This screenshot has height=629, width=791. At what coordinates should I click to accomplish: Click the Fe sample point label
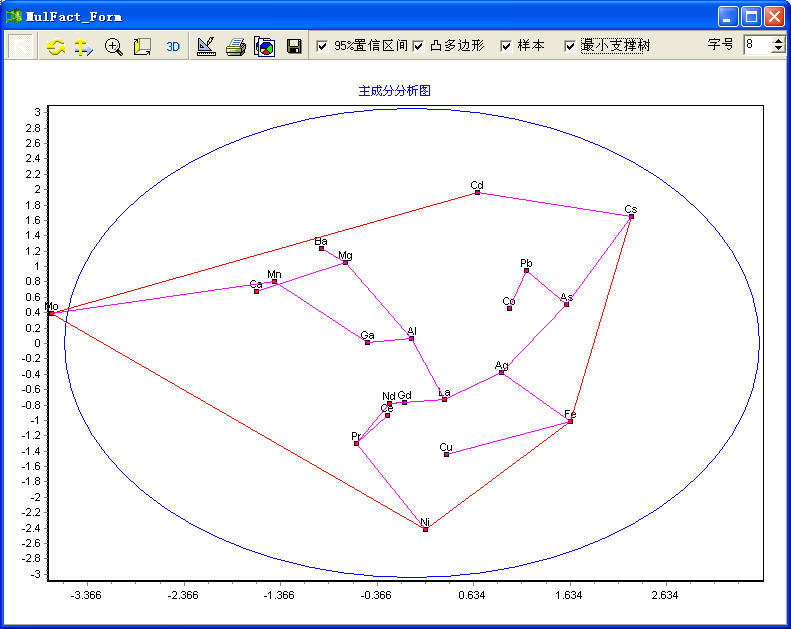click(570, 414)
